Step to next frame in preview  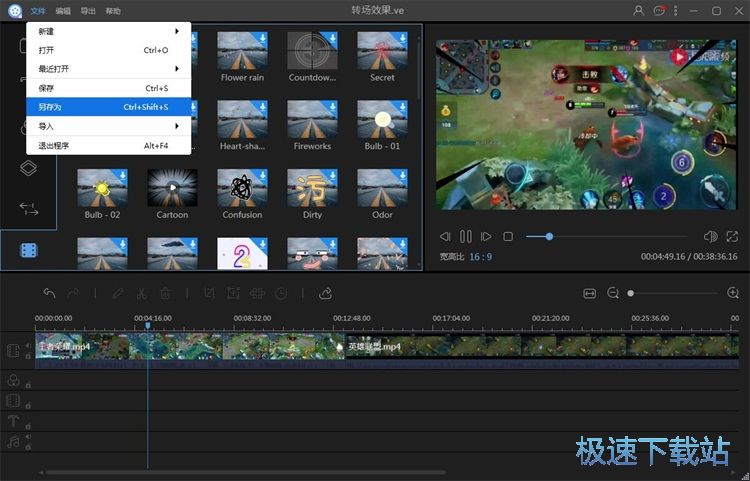point(486,236)
